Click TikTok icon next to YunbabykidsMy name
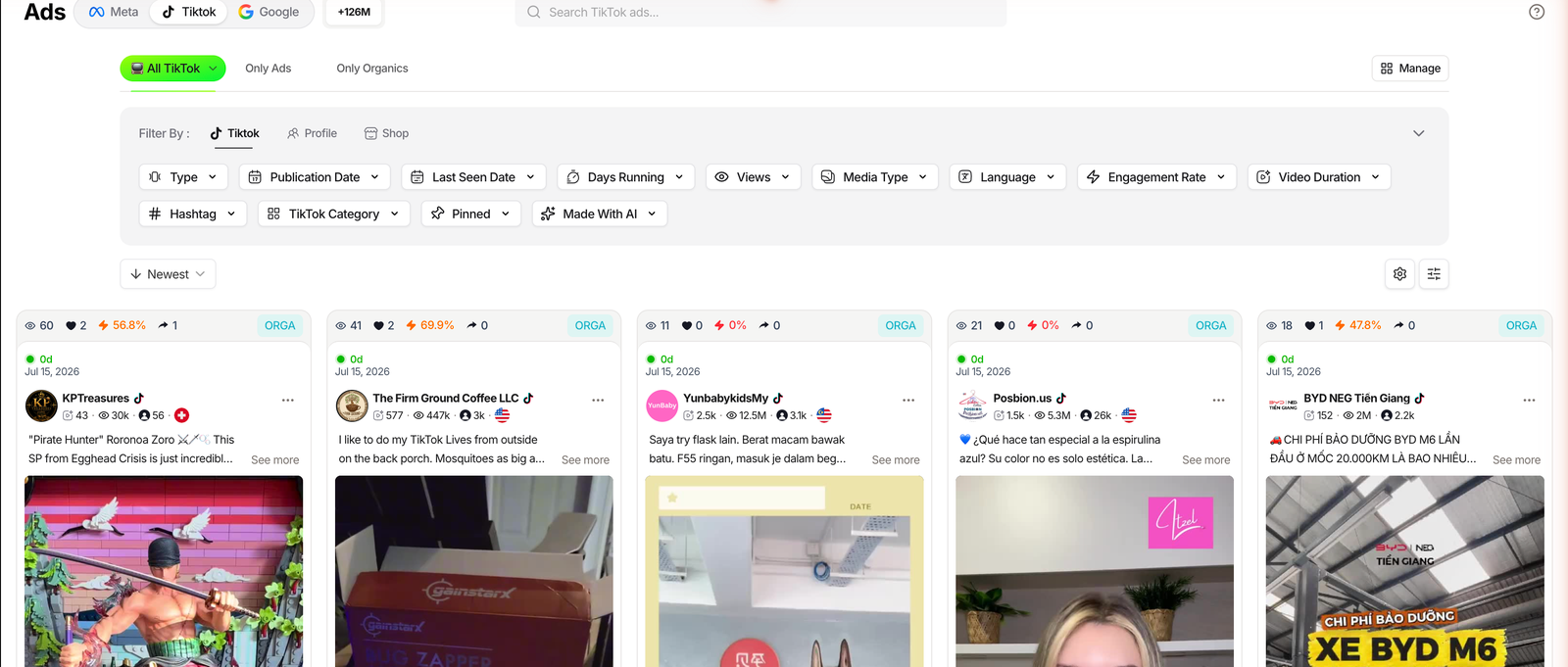 tap(778, 399)
